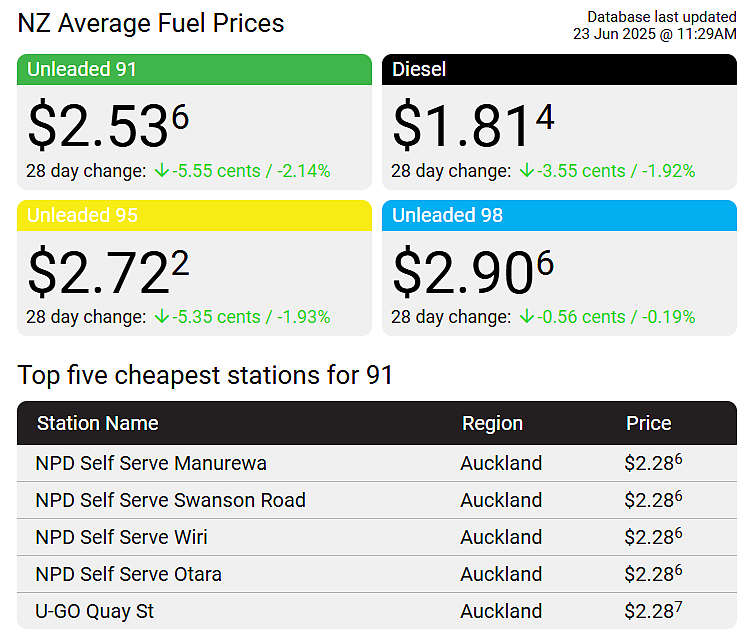
Task: Select the $1.81 Diesel average price
Action: click(473, 125)
